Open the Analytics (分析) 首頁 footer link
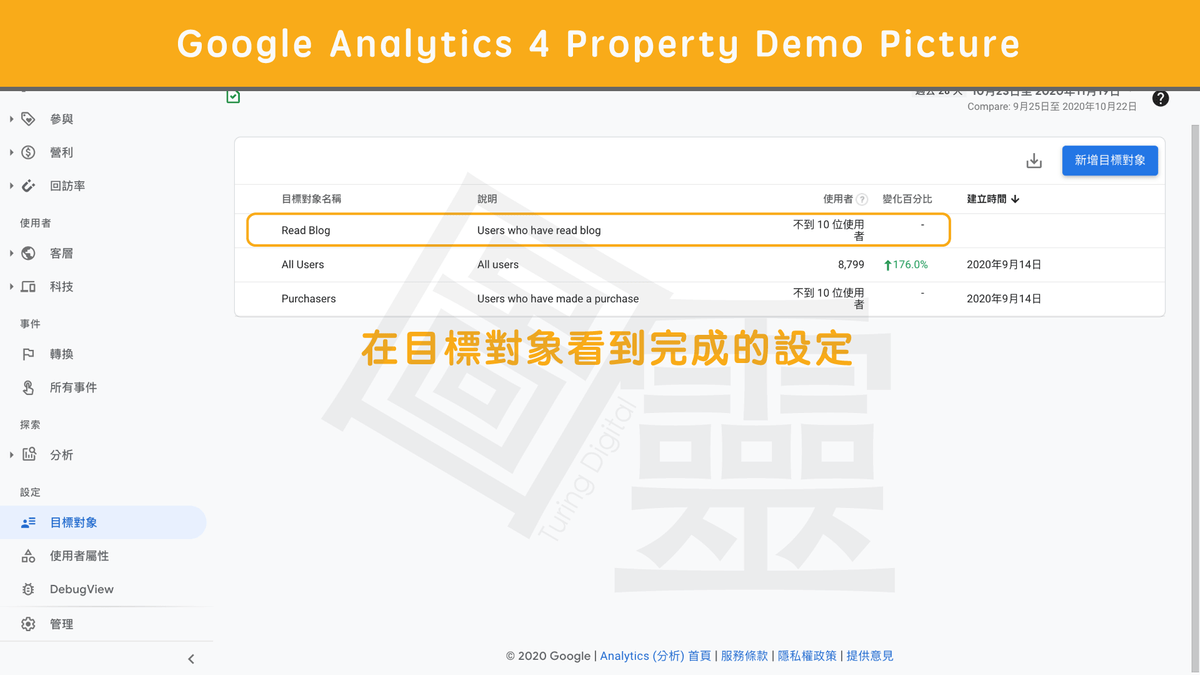Image resolution: width=1200 pixels, height=675 pixels. pos(656,656)
